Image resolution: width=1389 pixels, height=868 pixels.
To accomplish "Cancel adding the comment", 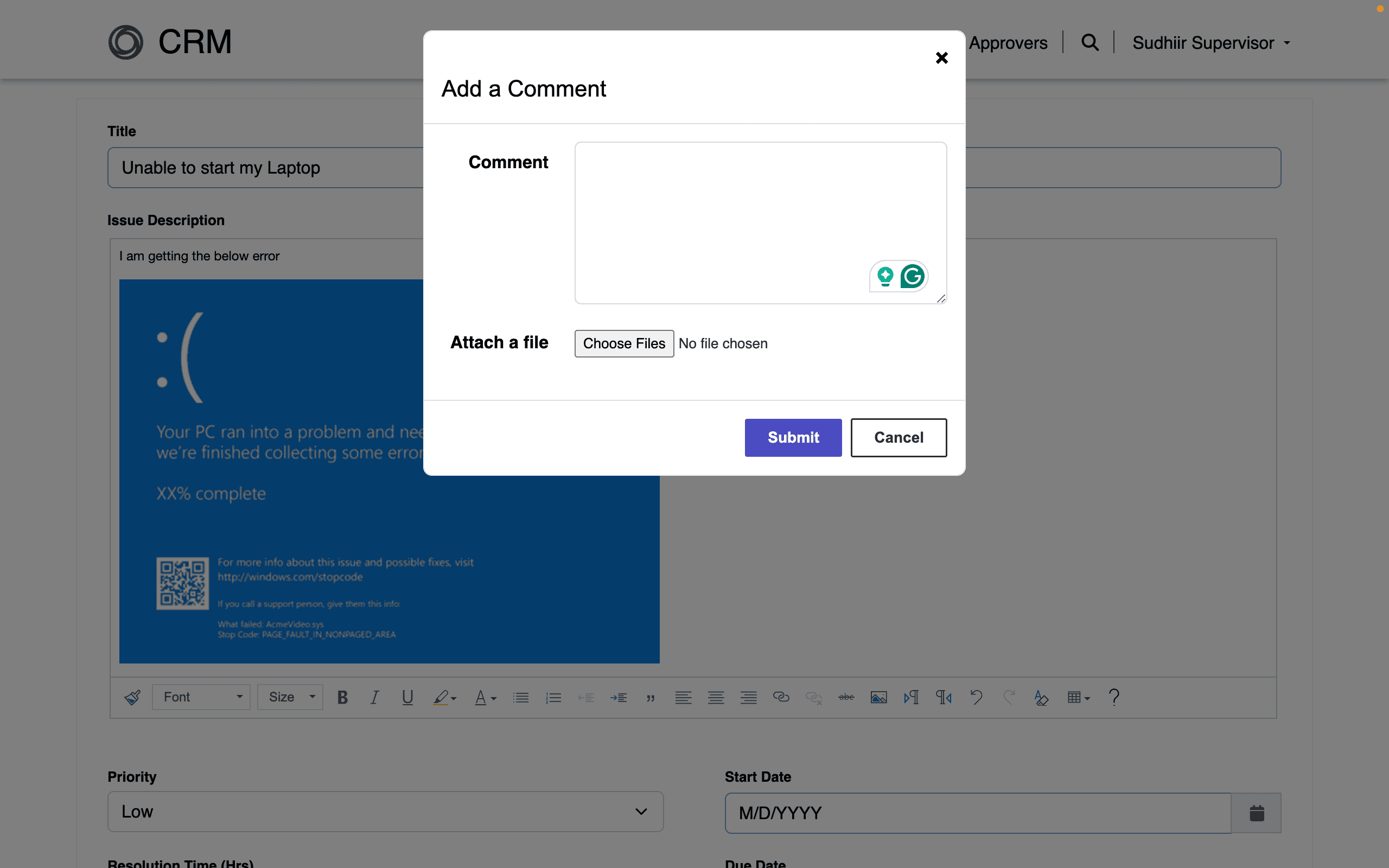I will tap(899, 437).
